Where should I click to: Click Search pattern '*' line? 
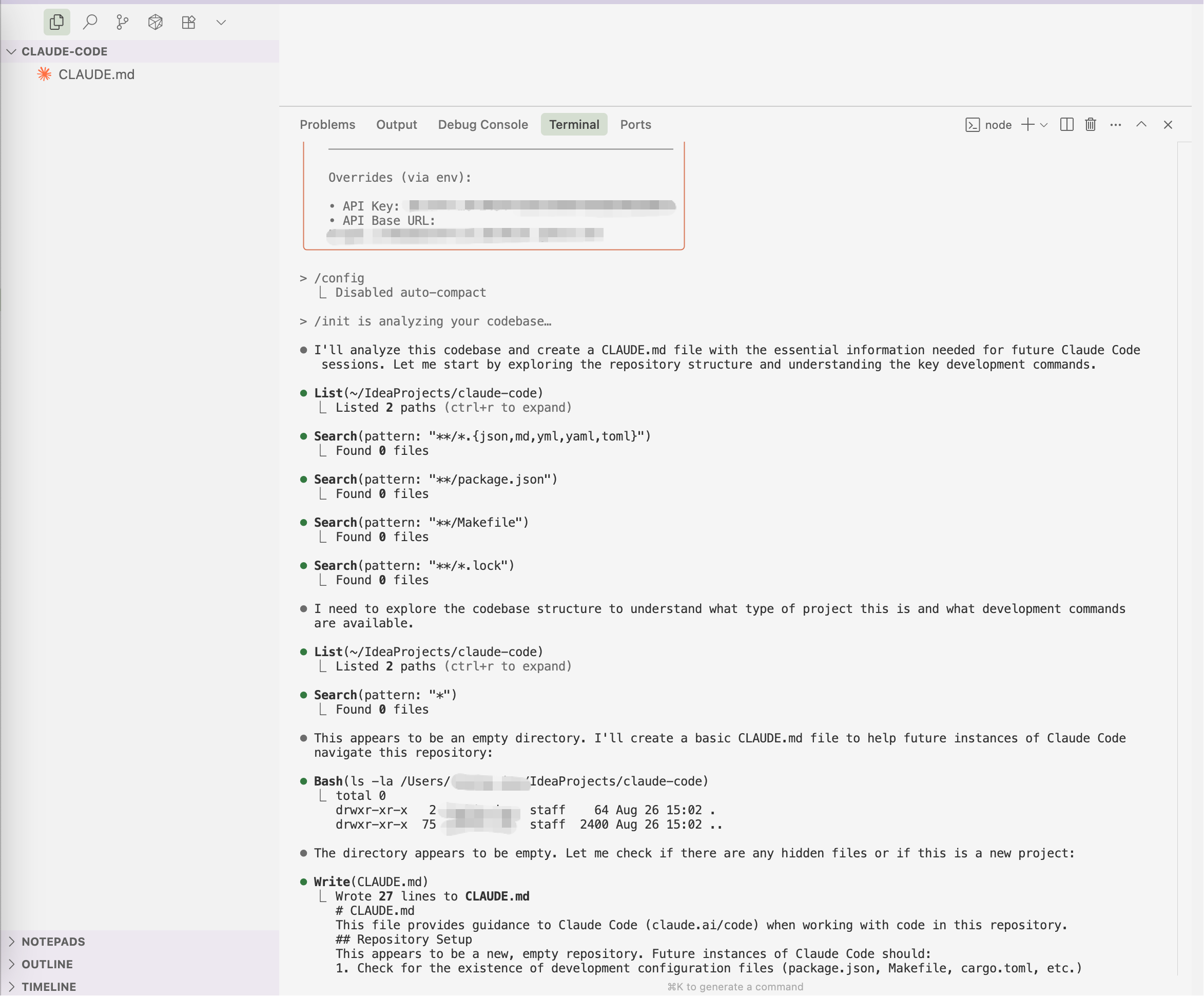(385, 695)
